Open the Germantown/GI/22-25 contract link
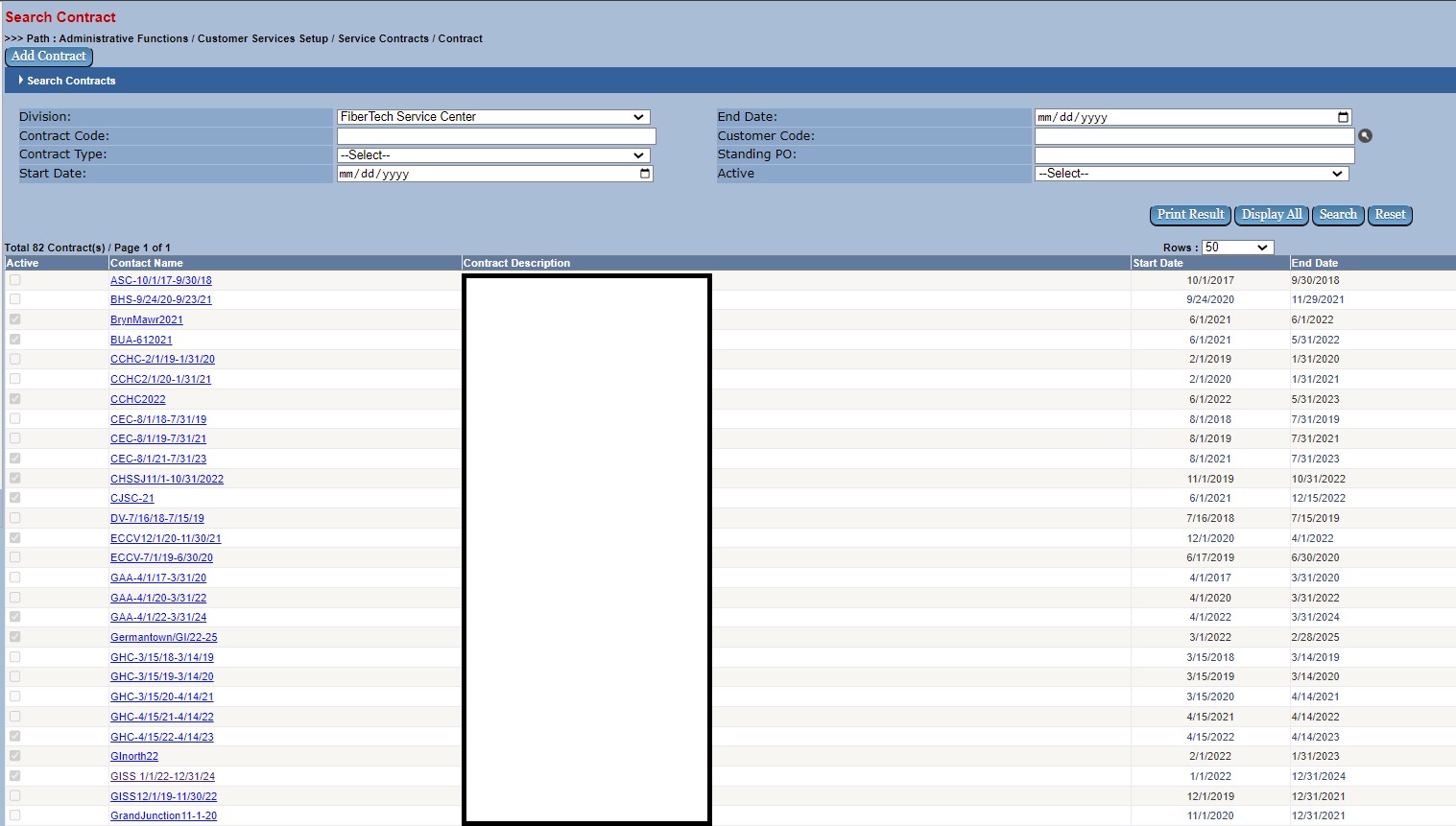The image size is (1456, 826). coord(163,637)
